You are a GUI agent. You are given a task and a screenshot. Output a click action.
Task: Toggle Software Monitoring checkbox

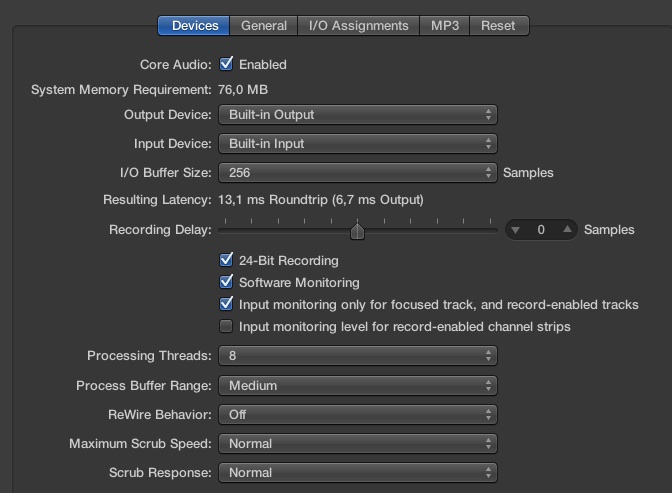click(x=226, y=283)
